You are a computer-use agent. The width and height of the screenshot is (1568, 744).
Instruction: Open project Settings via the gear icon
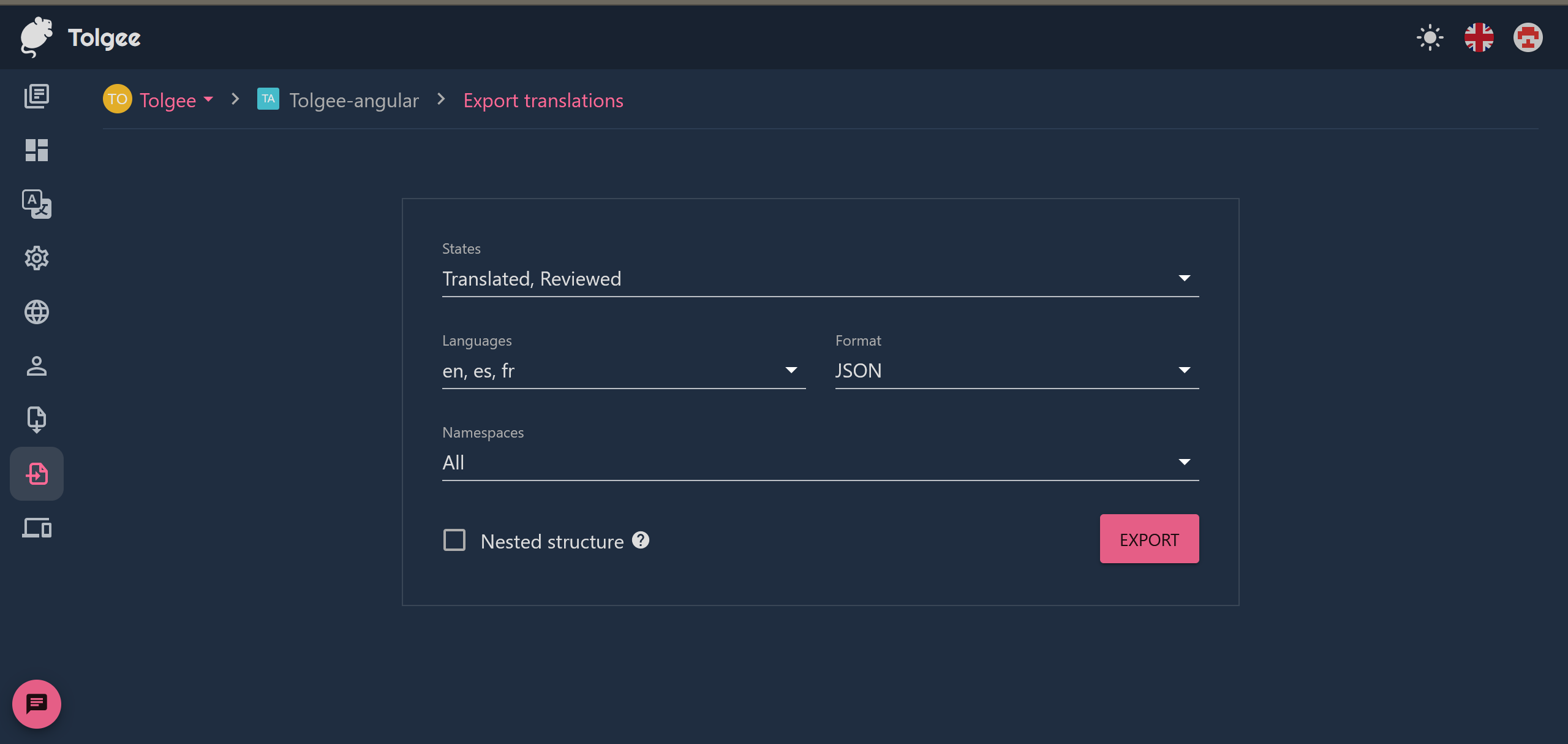pos(37,258)
